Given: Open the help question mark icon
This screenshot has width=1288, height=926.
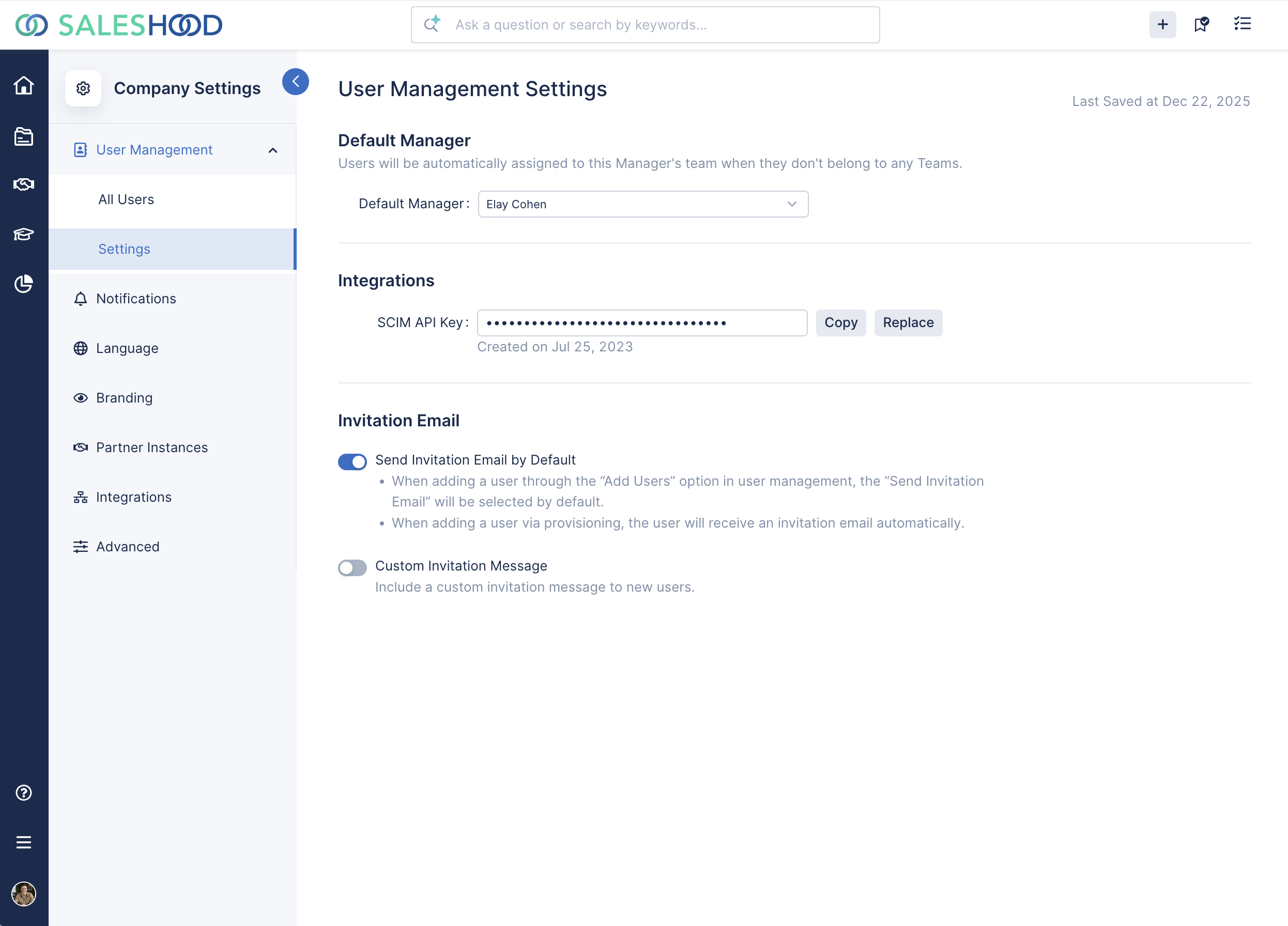Looking at the screenshot, I should (23, 793).
